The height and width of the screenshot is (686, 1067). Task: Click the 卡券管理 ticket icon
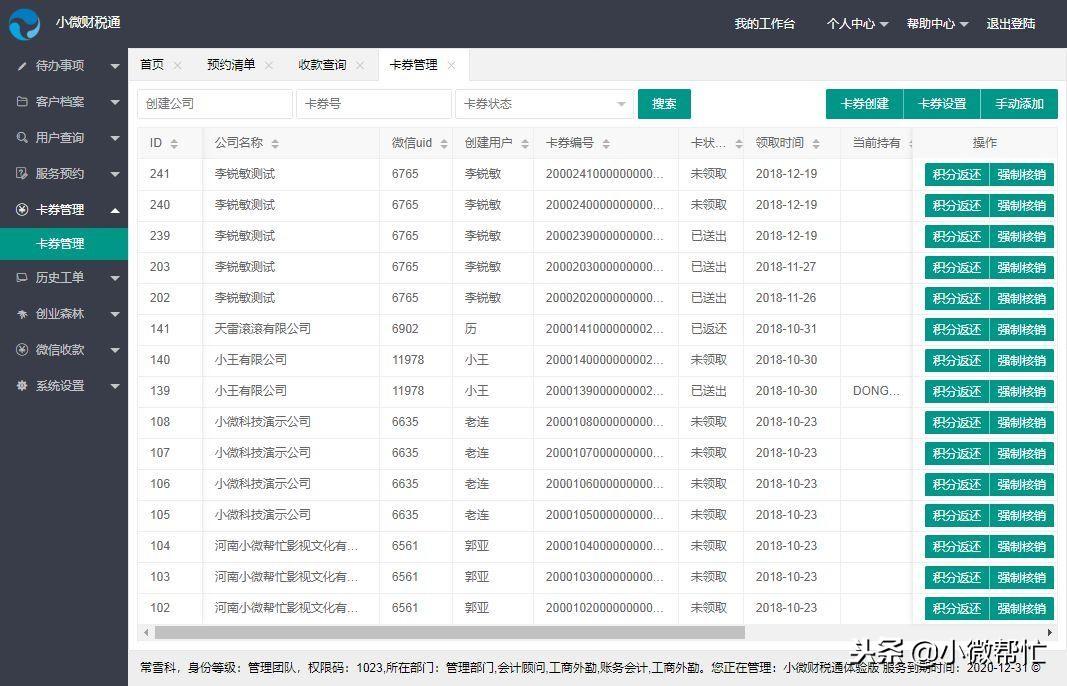(x=24, y=209)
